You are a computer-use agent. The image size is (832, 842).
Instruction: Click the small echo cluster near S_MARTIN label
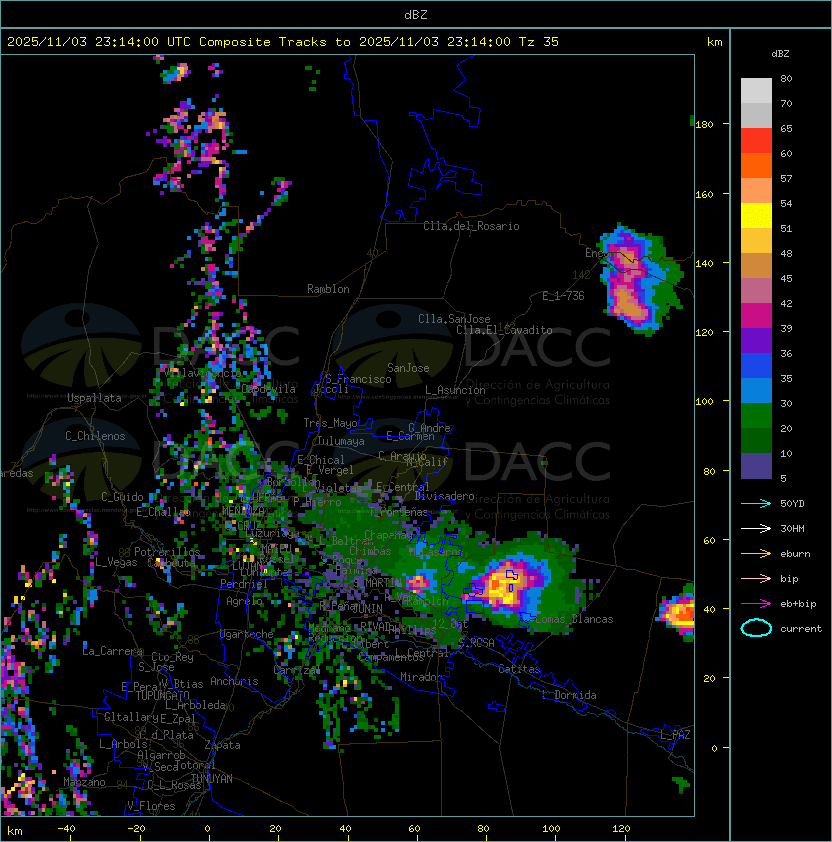(x=418, y=584)
